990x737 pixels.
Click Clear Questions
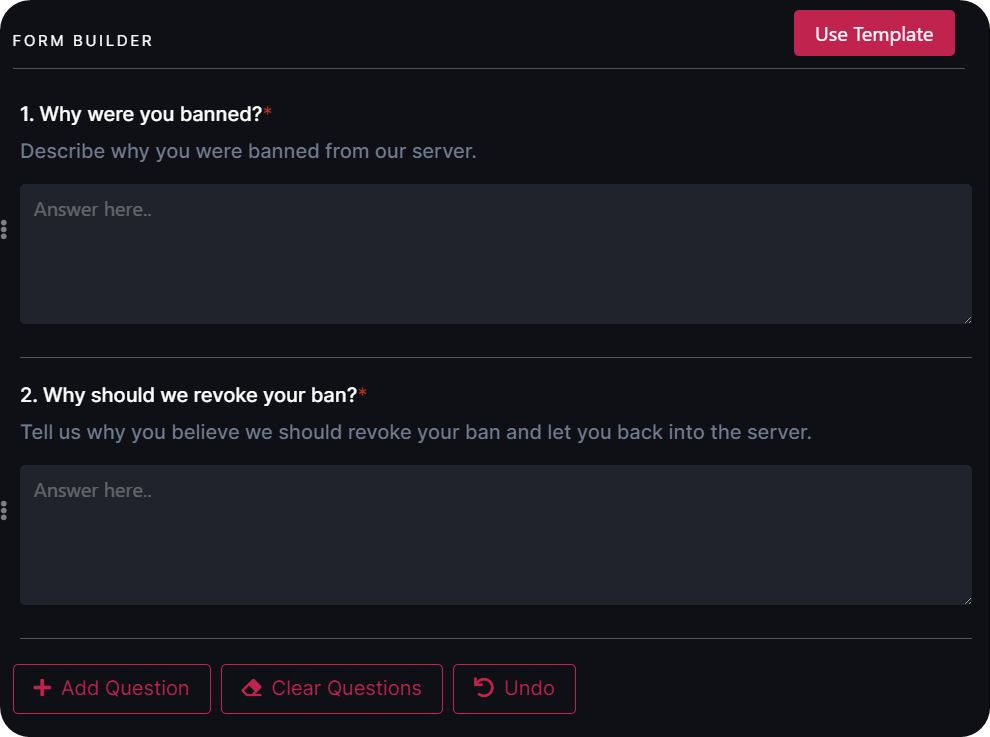[332, 688]
